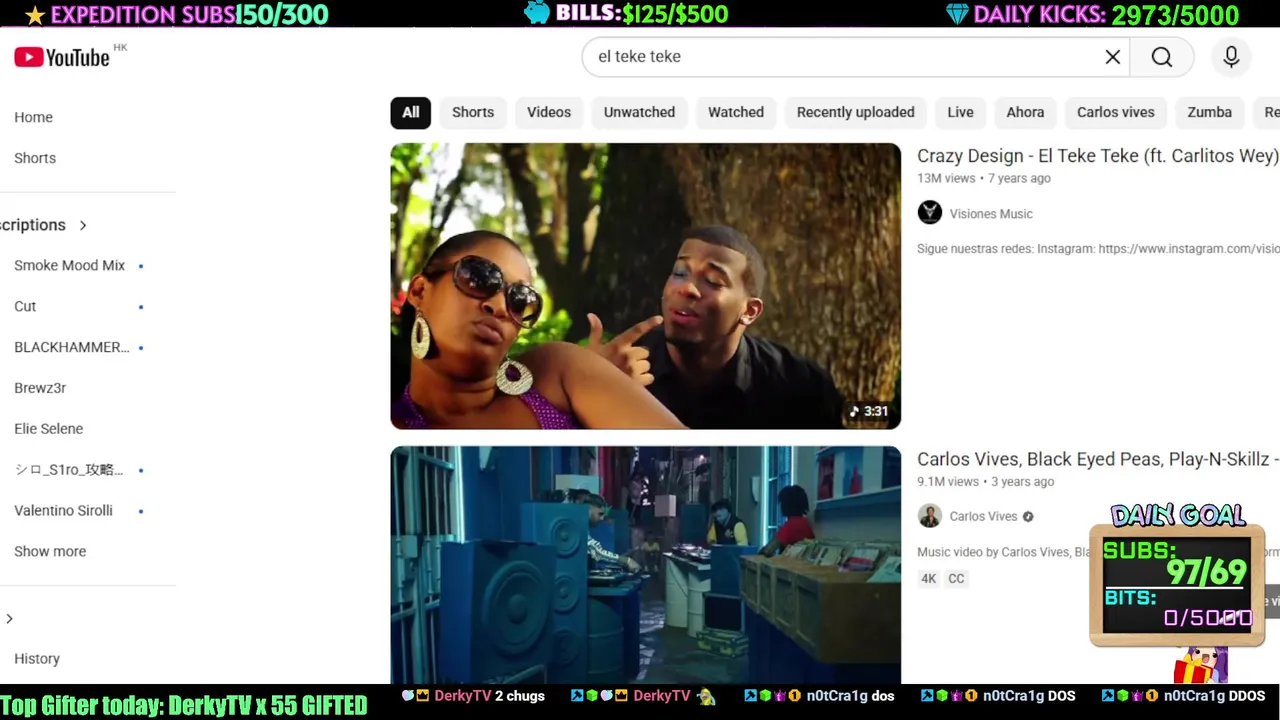The height and width of the screenshot is (720, 1280).
Task: Play the Crazy Design El Teke Teke thumbnail
Action: (645, 286)
